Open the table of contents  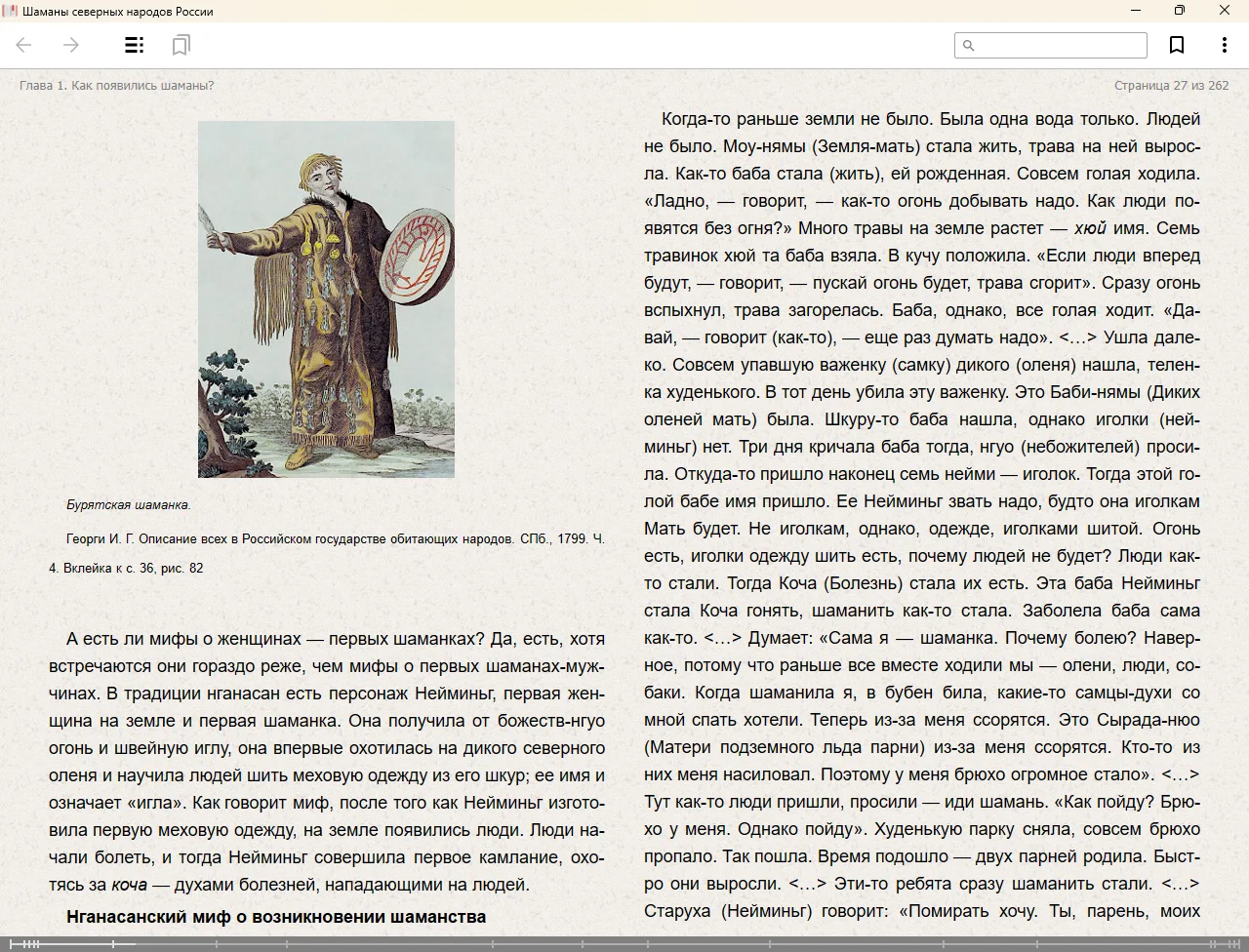[x=135, y=45]
